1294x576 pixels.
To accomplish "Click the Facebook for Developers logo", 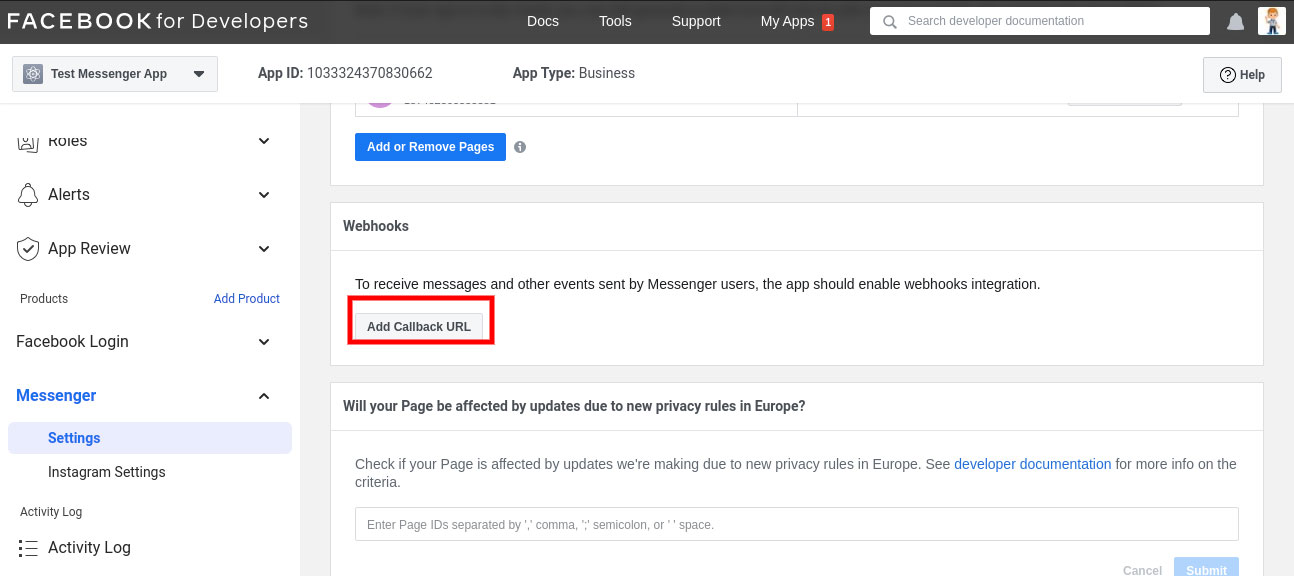I will pos(158,21).
